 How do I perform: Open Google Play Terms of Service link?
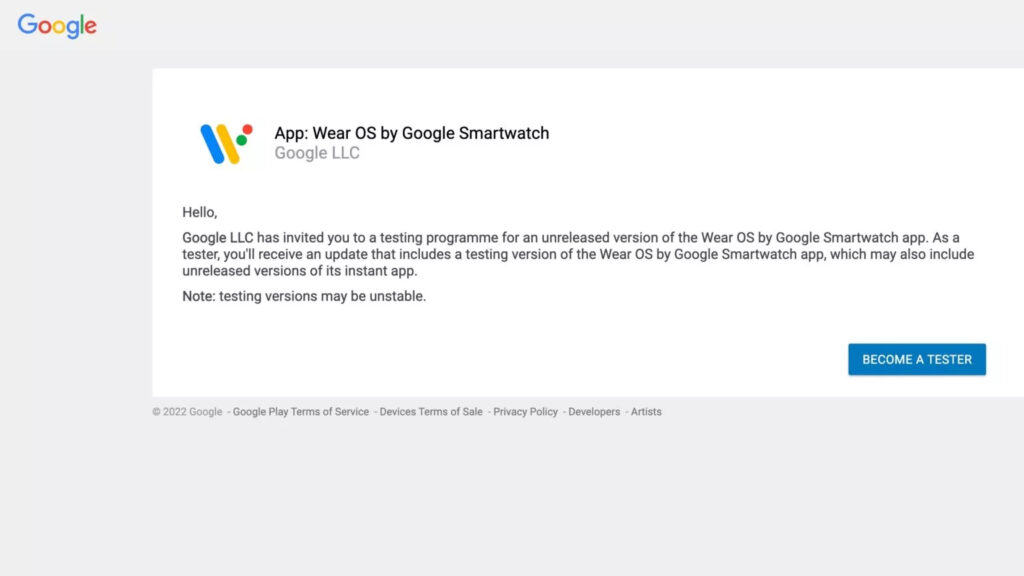pyautogui.click(x=301, y=412)
